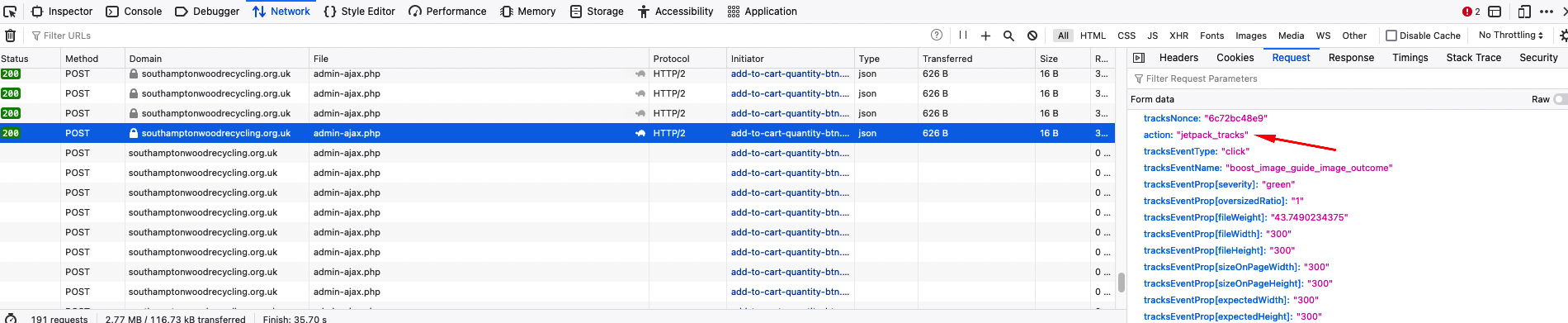The width and height of the screenshot is (1568, 323).
Task: Open the Headers details tab
Action: tap(1178, 58)
